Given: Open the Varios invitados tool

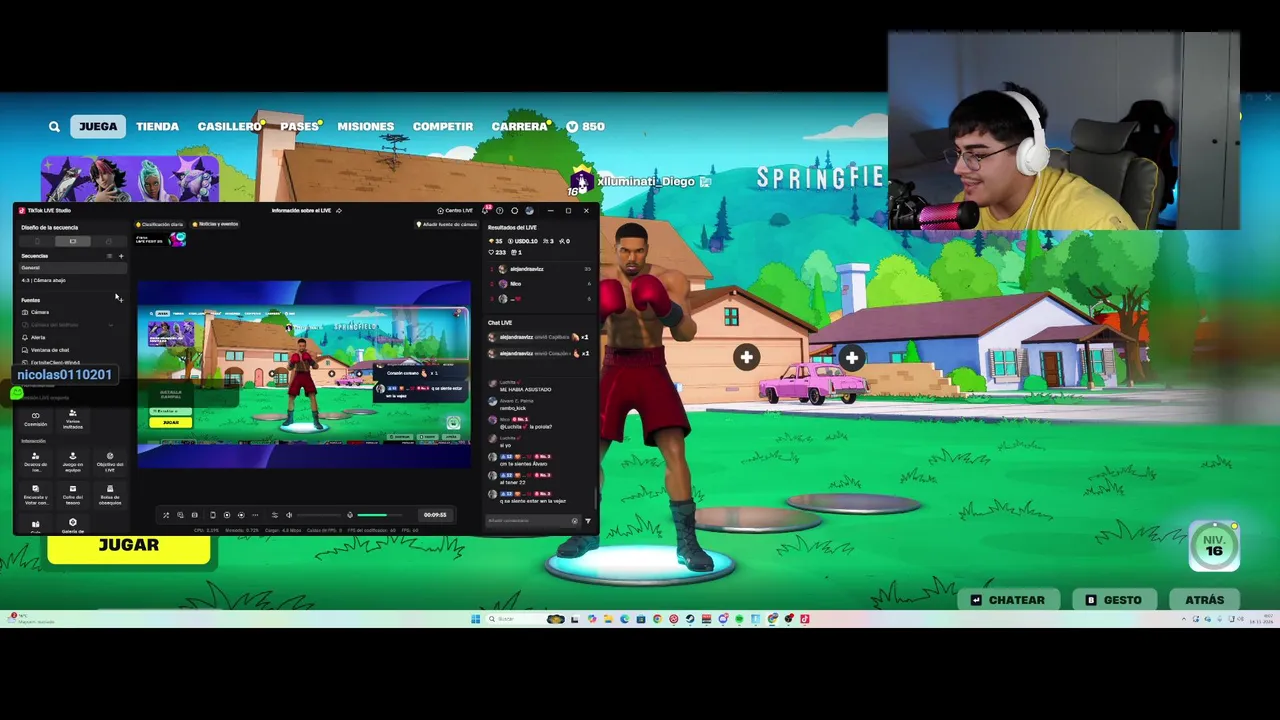Looking at the screenshot, I should pyautogui.click(x=73, y=419).
